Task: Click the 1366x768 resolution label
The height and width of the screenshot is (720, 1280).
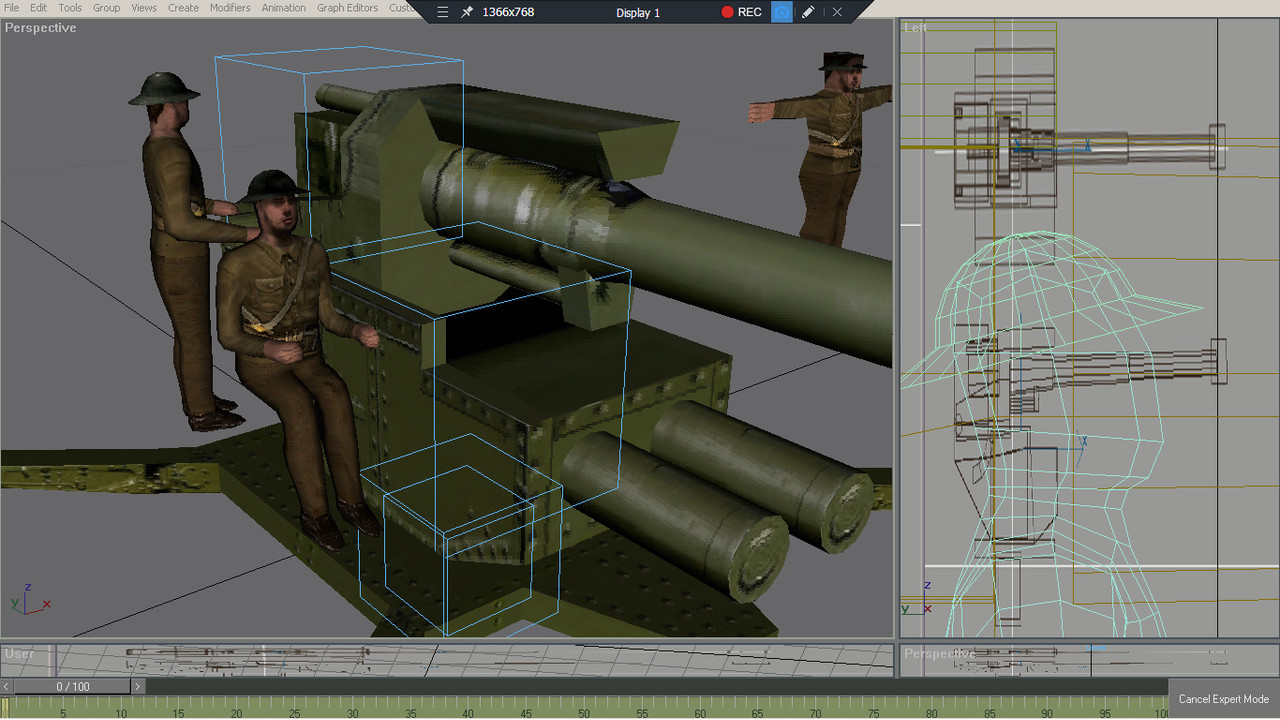Action: point(508,12)
